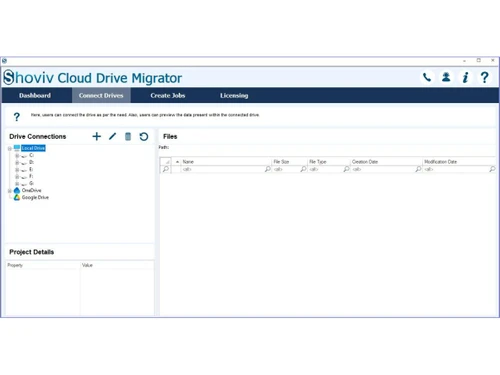Refresh the drive connections list
Image resolution: width=500 pixels, height=375 pixels.
click(x=144, y=136)
